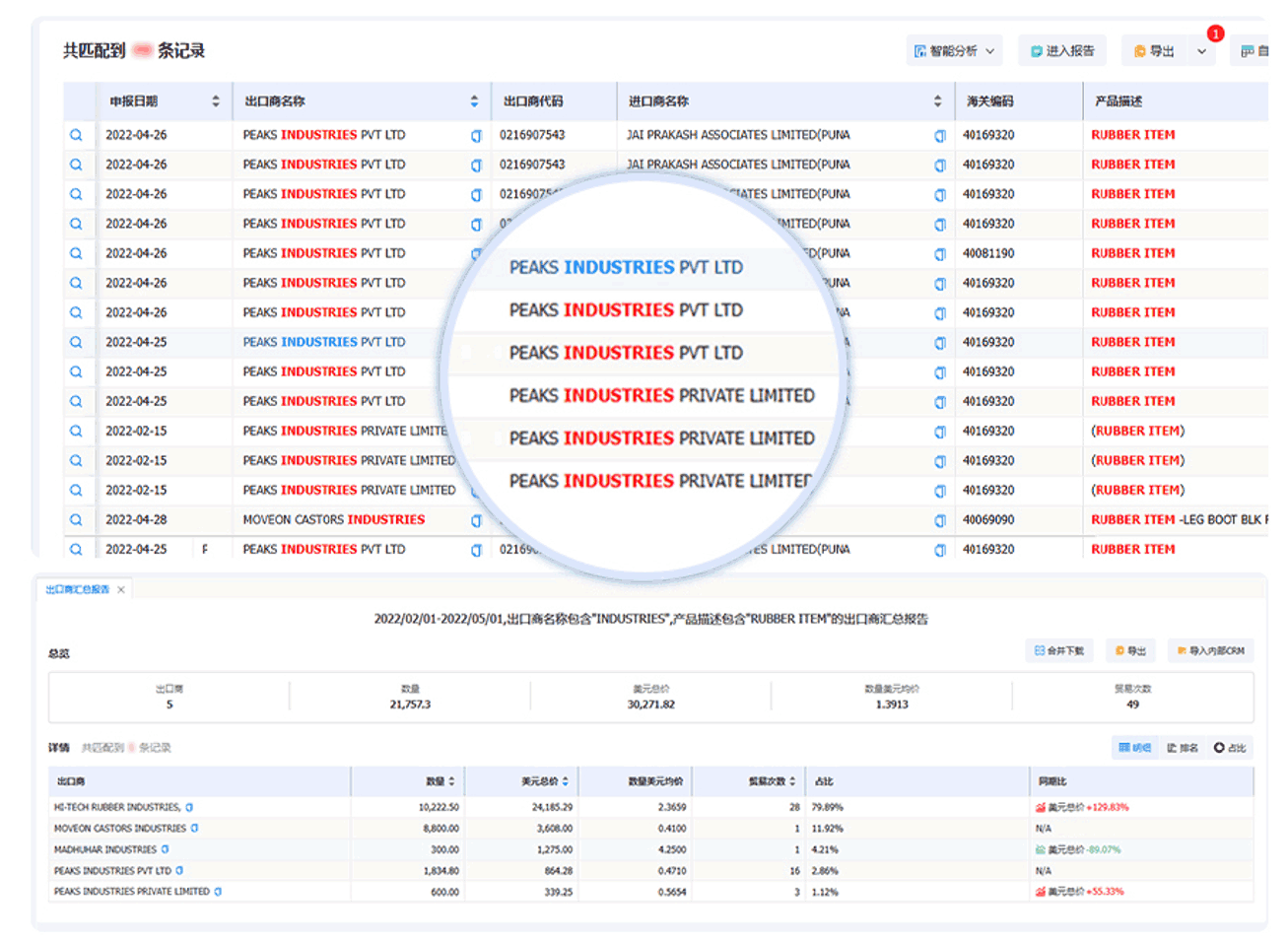Switch detail view to 占比 share
The height and width of the screenshot is (941, 1288).
1230,748
